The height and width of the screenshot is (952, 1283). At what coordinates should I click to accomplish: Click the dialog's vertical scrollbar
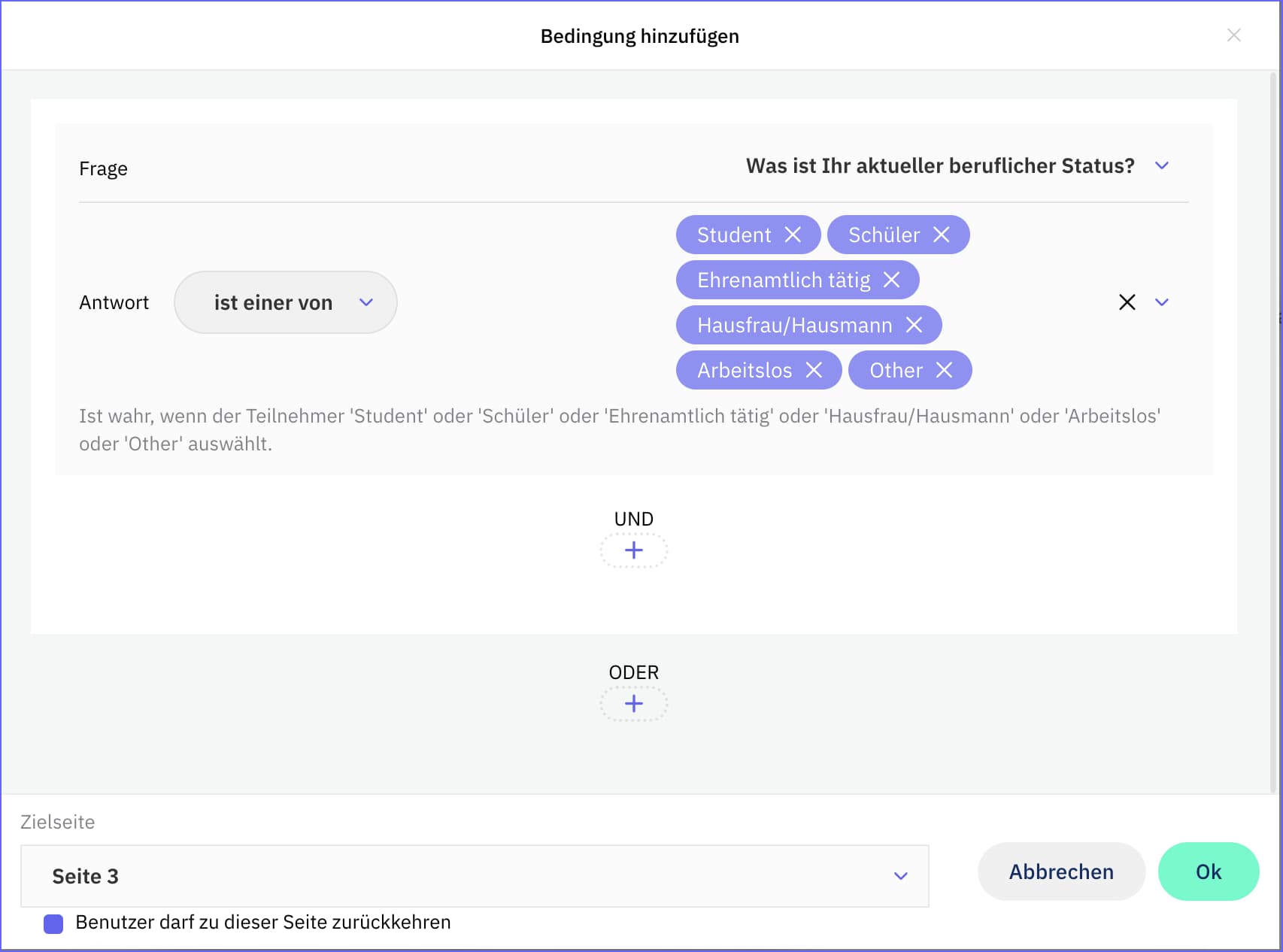[1274, 432]
